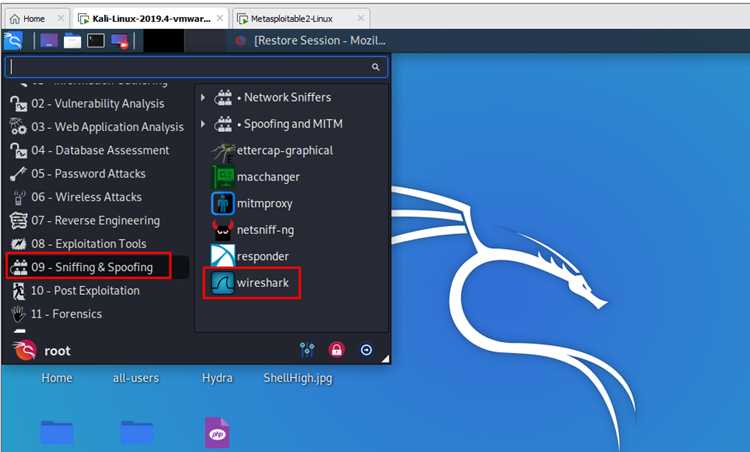Viewport: 750px width, 452px height.
Task: Click the red lock screen icon
Action: point(337,350)
